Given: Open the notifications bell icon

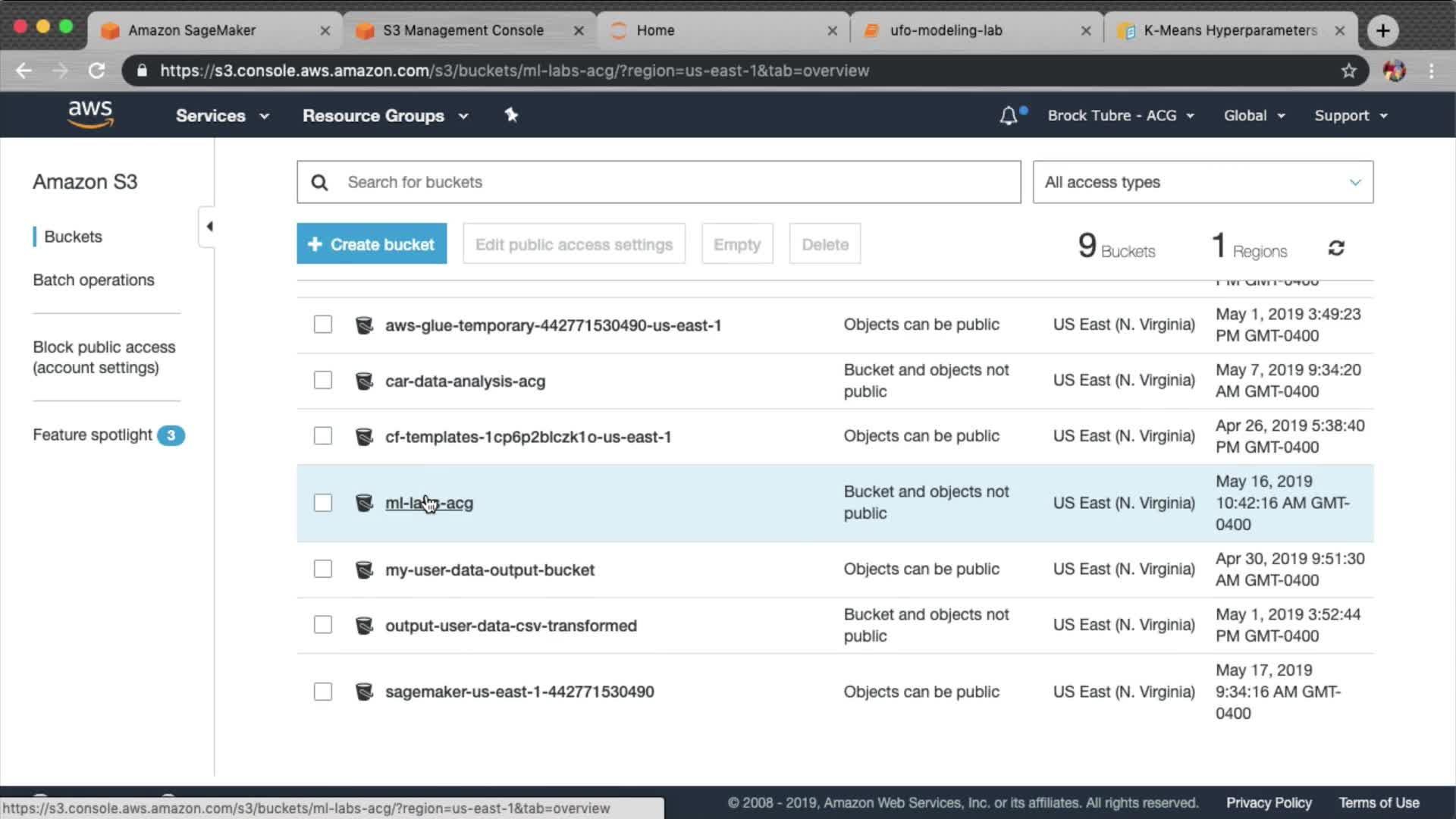Looking at the screenshot, I should [1009, 116].
